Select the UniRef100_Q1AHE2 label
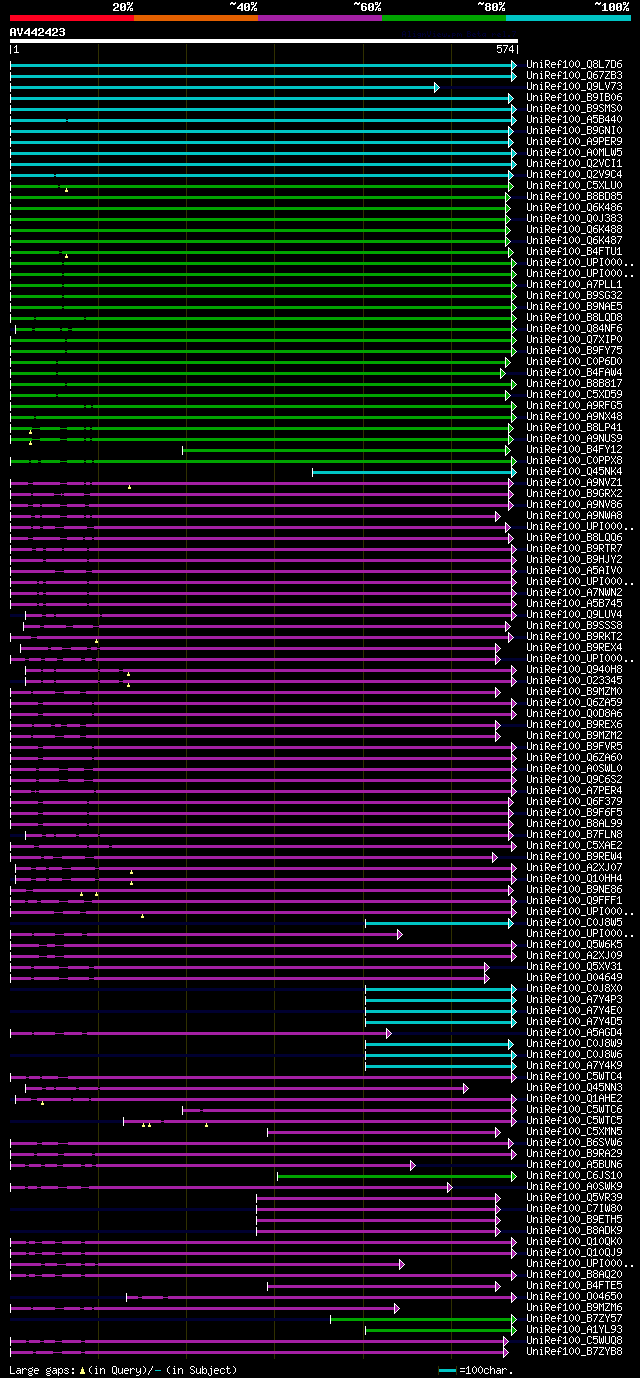The width and height of the screenshot is (640, 1378). pyautogui.click(x=574, y=1099)
